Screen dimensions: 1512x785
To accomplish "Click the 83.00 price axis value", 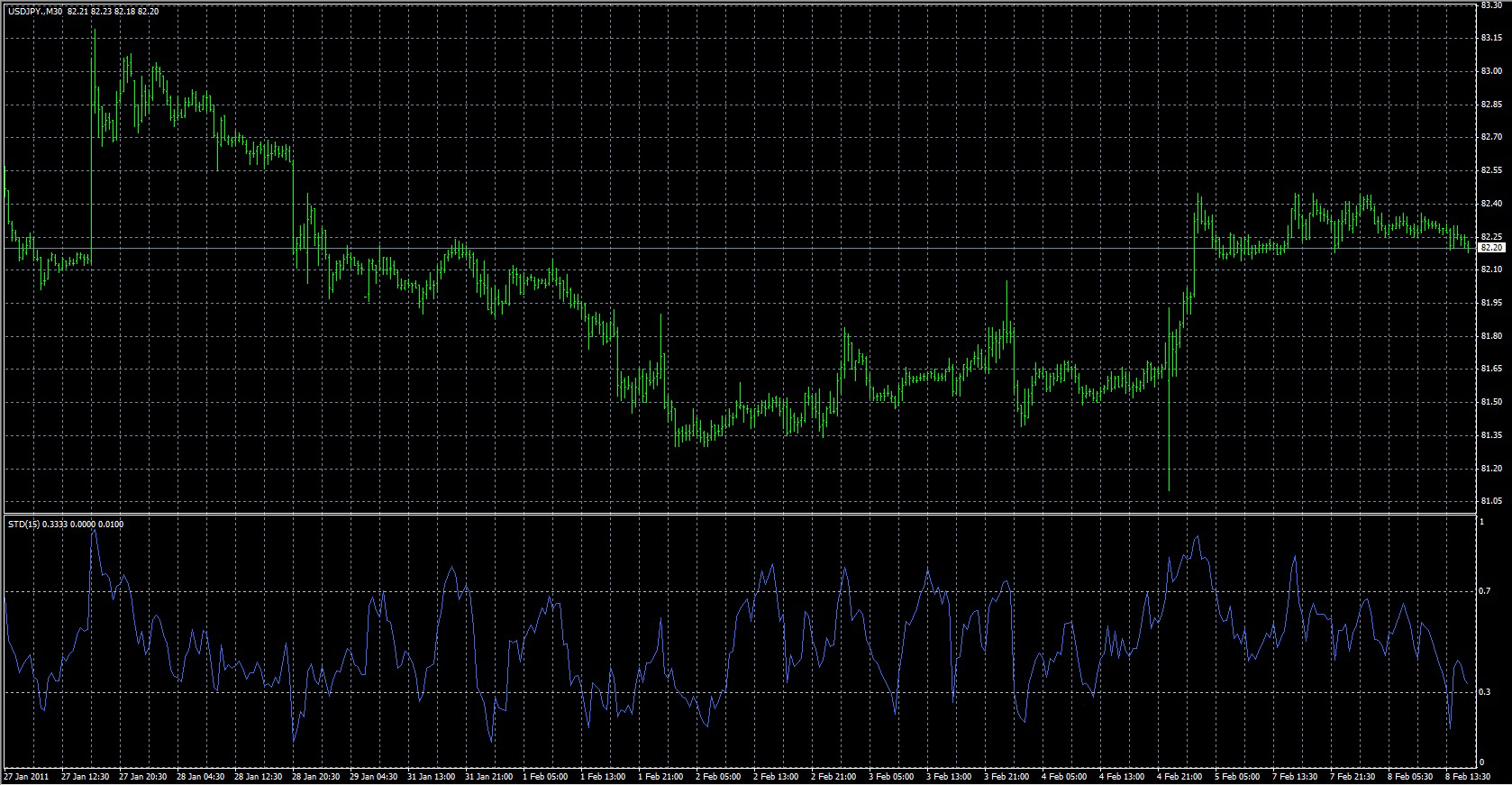I will [1490, 71].
